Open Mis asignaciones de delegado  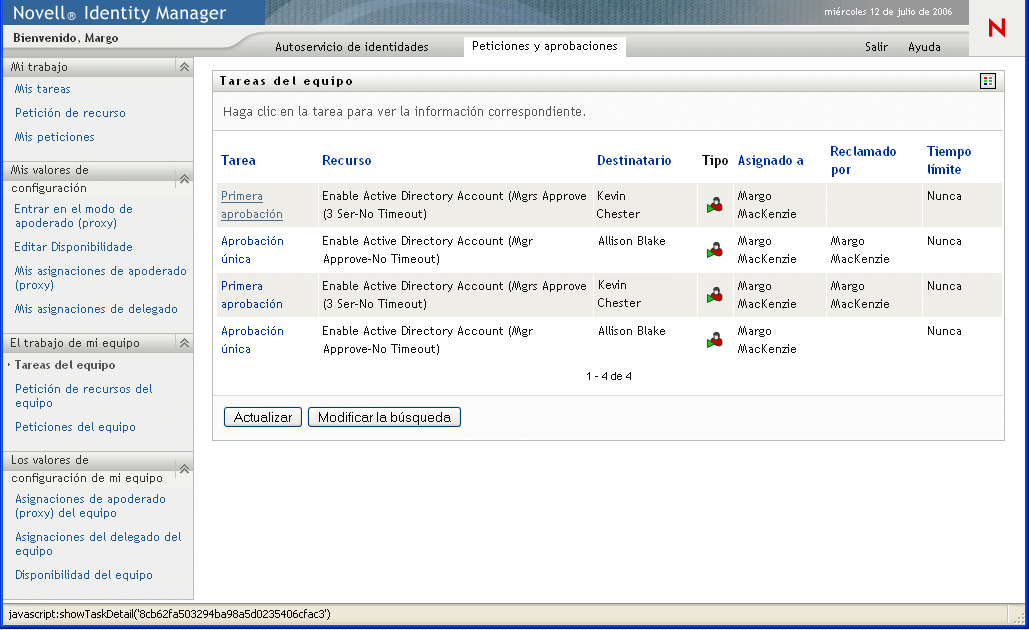pyautogui.click(x=96, y=308)
